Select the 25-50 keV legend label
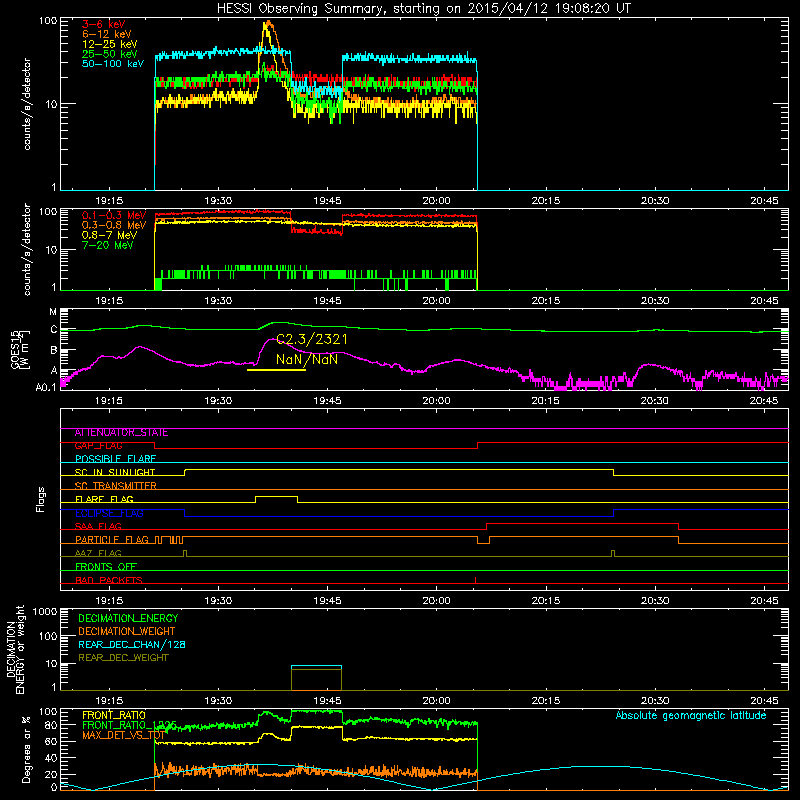 coord(109,54)
